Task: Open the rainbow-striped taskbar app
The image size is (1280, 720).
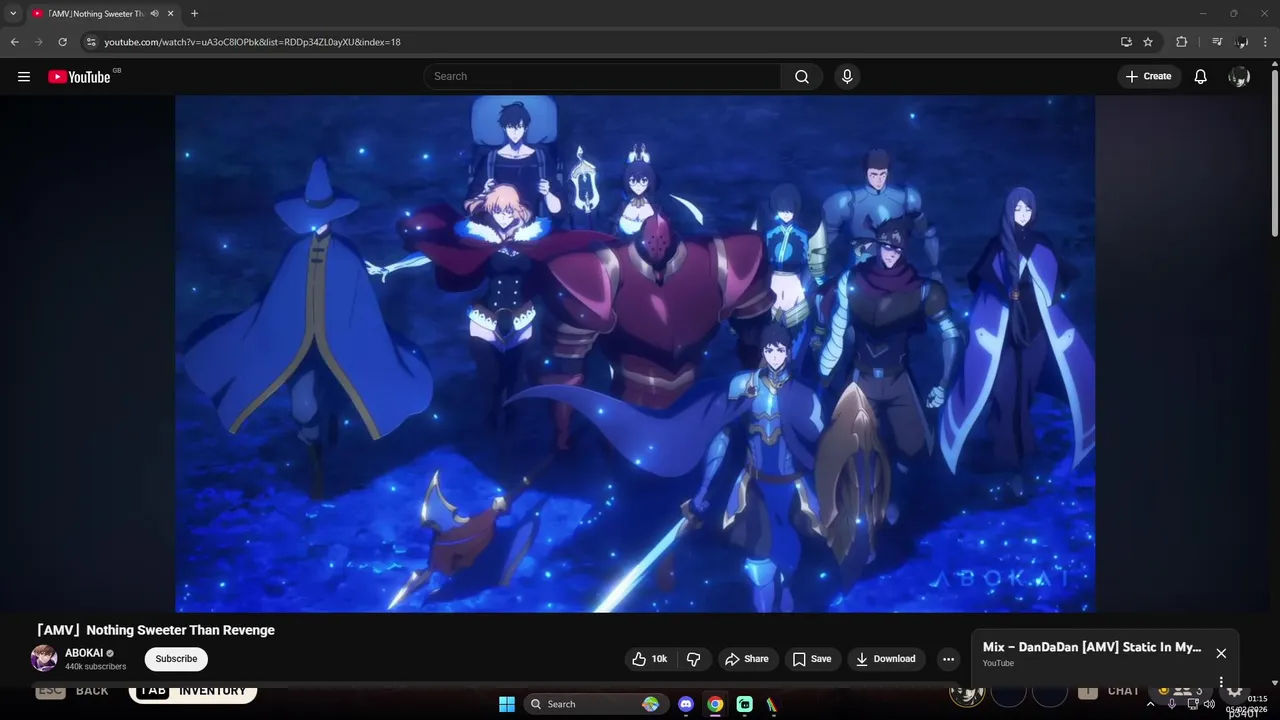Action: coord(772,704)
